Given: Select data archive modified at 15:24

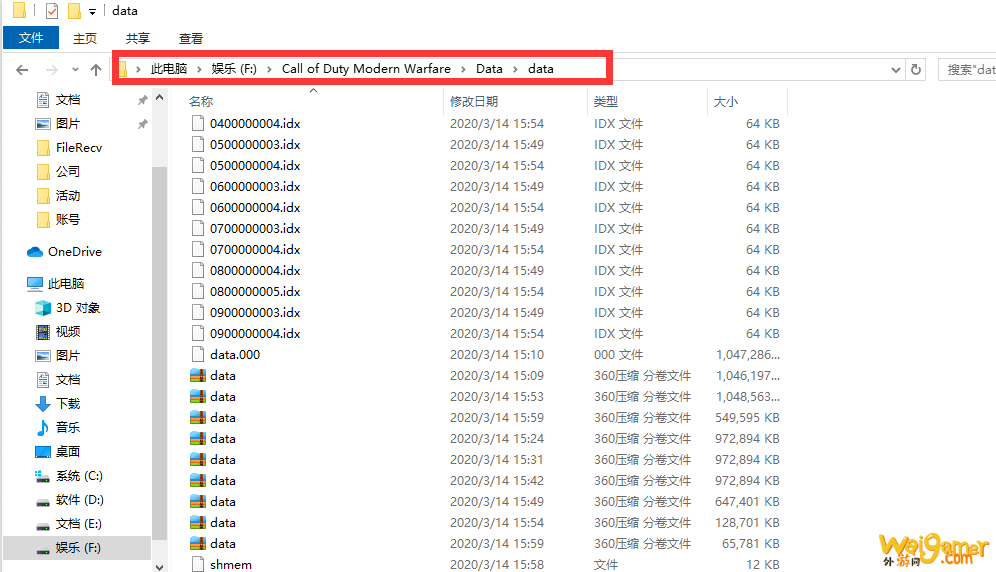Looking at the screenshot, I should (x=222, y=439).
